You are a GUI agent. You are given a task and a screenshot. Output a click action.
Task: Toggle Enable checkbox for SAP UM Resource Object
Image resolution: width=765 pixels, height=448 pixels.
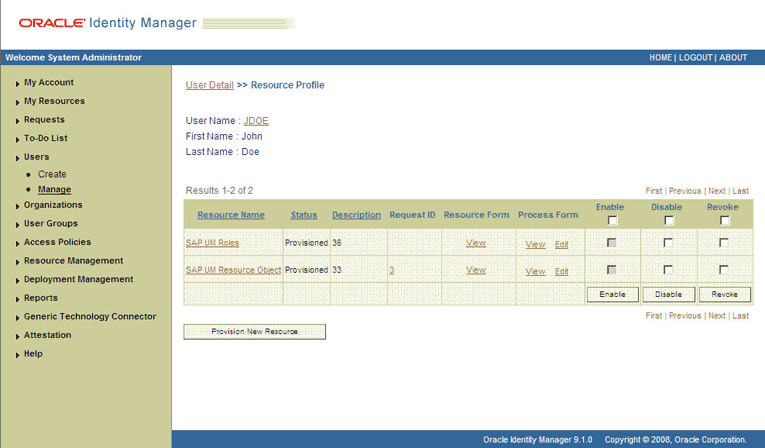click(x=611, y=269)
